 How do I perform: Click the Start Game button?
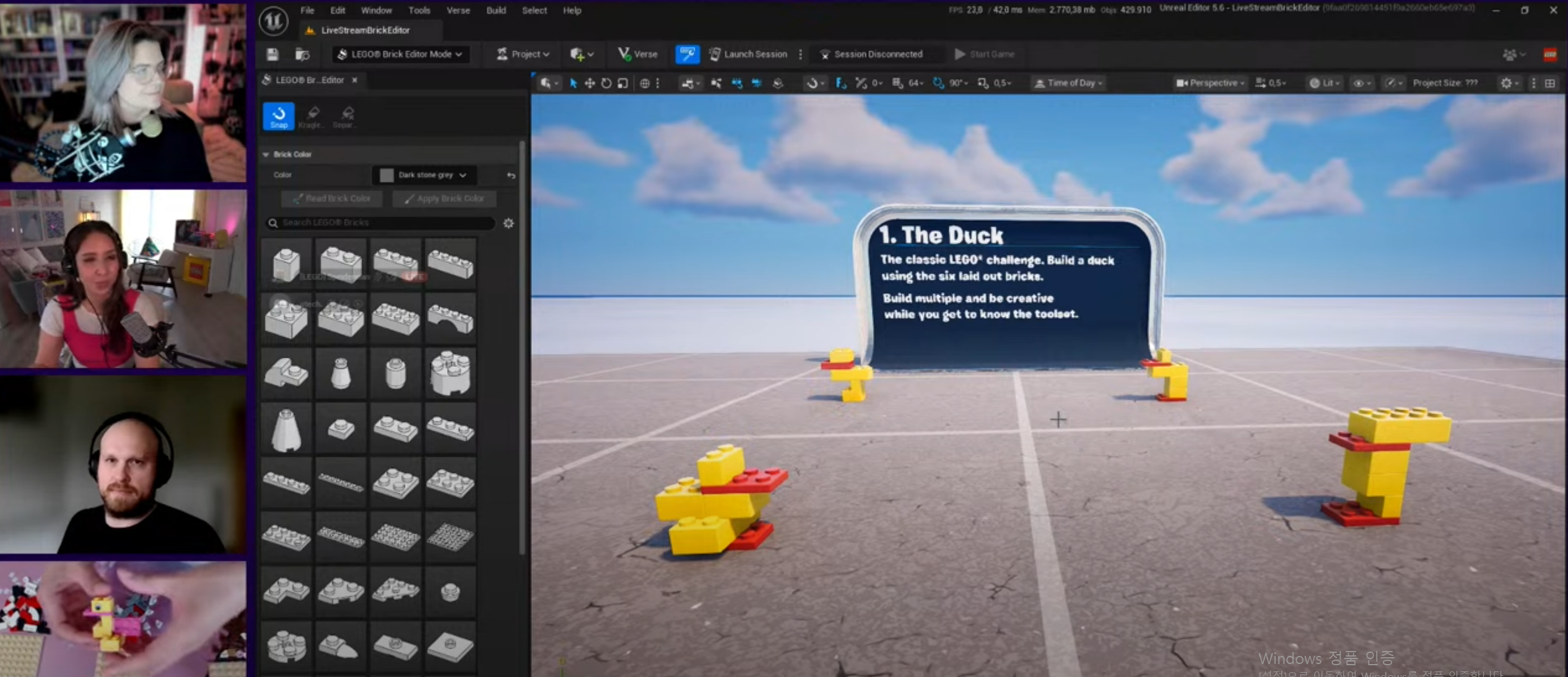click(985, 54)
